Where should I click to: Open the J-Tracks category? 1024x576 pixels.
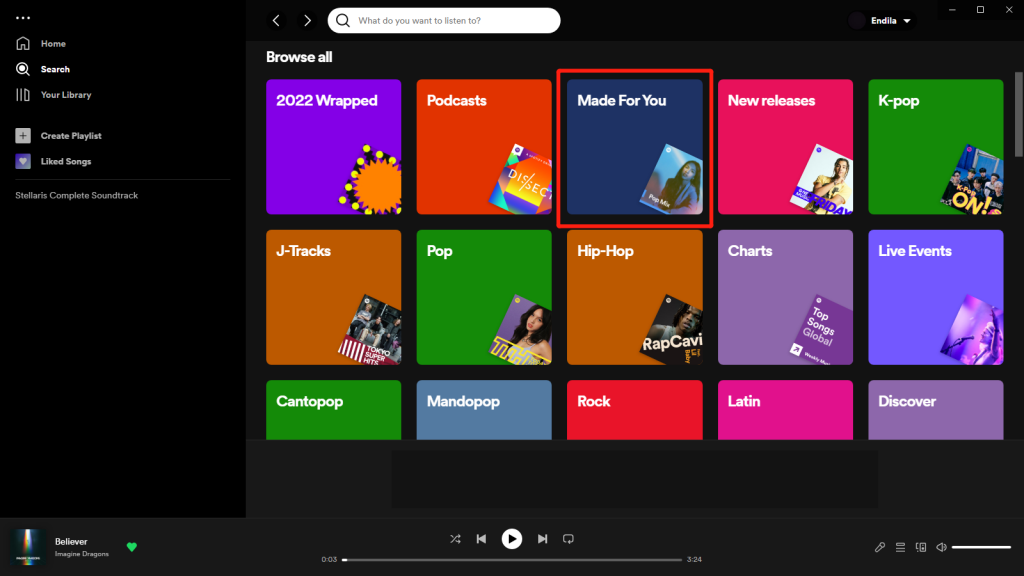point(334,297)
